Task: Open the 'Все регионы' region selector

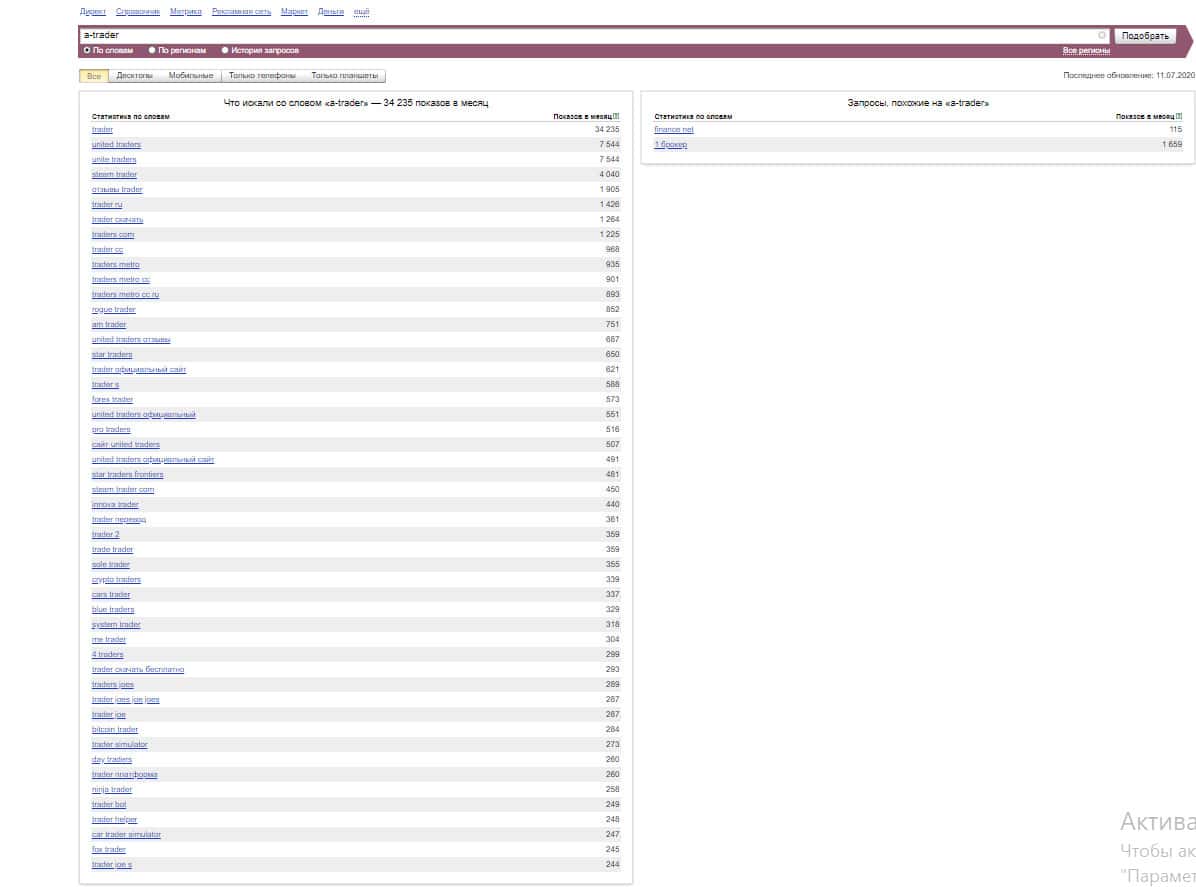Action: click(1086, 50)
